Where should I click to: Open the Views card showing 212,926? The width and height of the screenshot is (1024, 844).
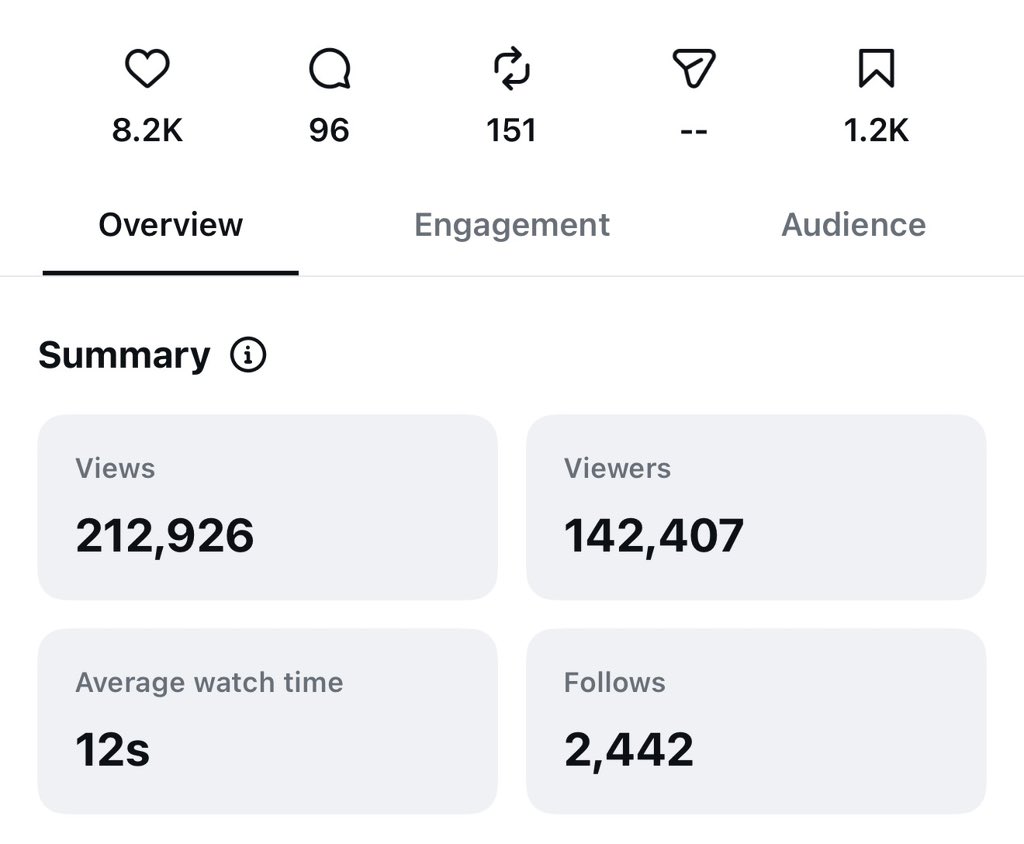(268, 507)
